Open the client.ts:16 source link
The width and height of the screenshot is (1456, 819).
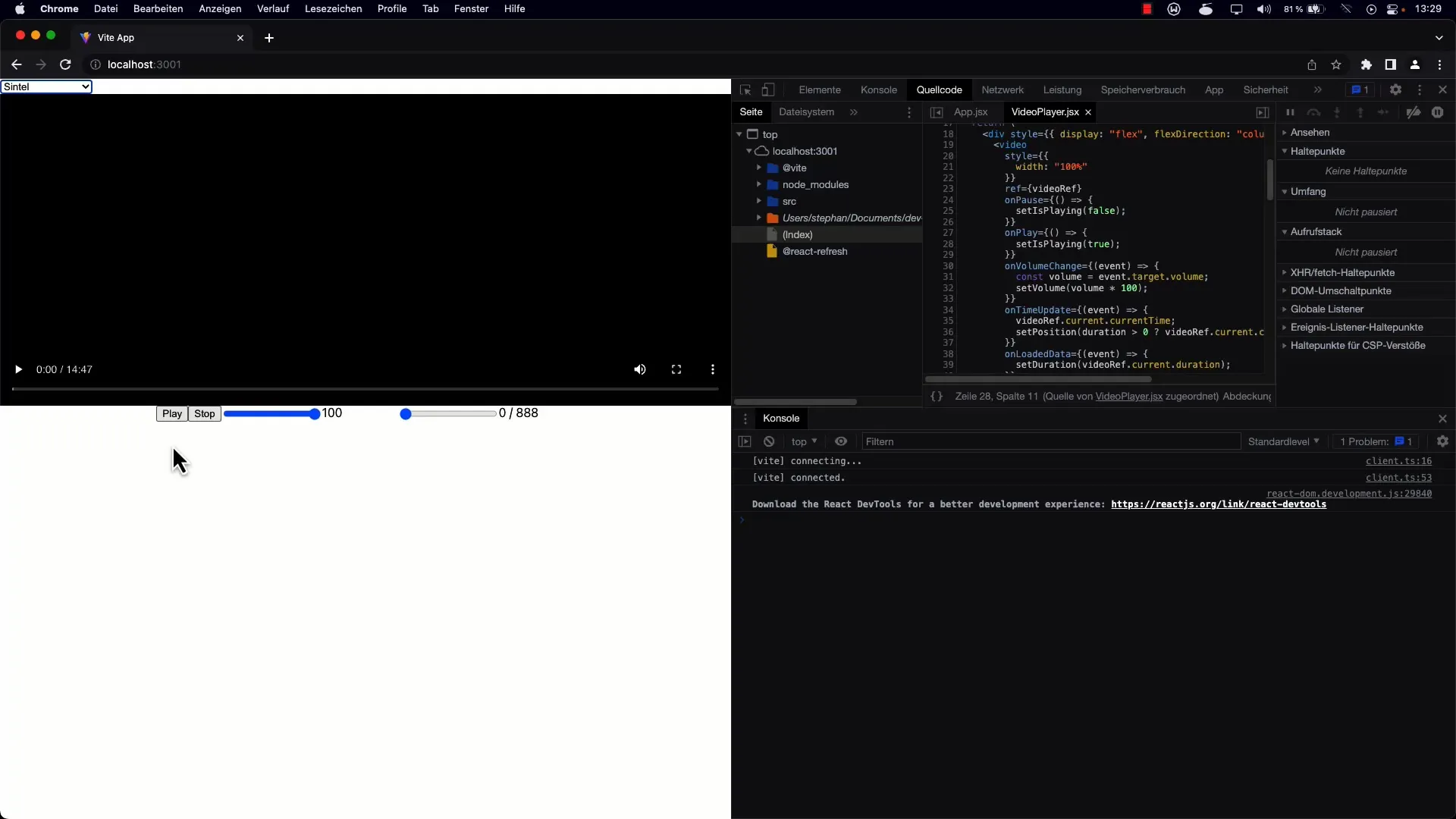point(1398,461)
